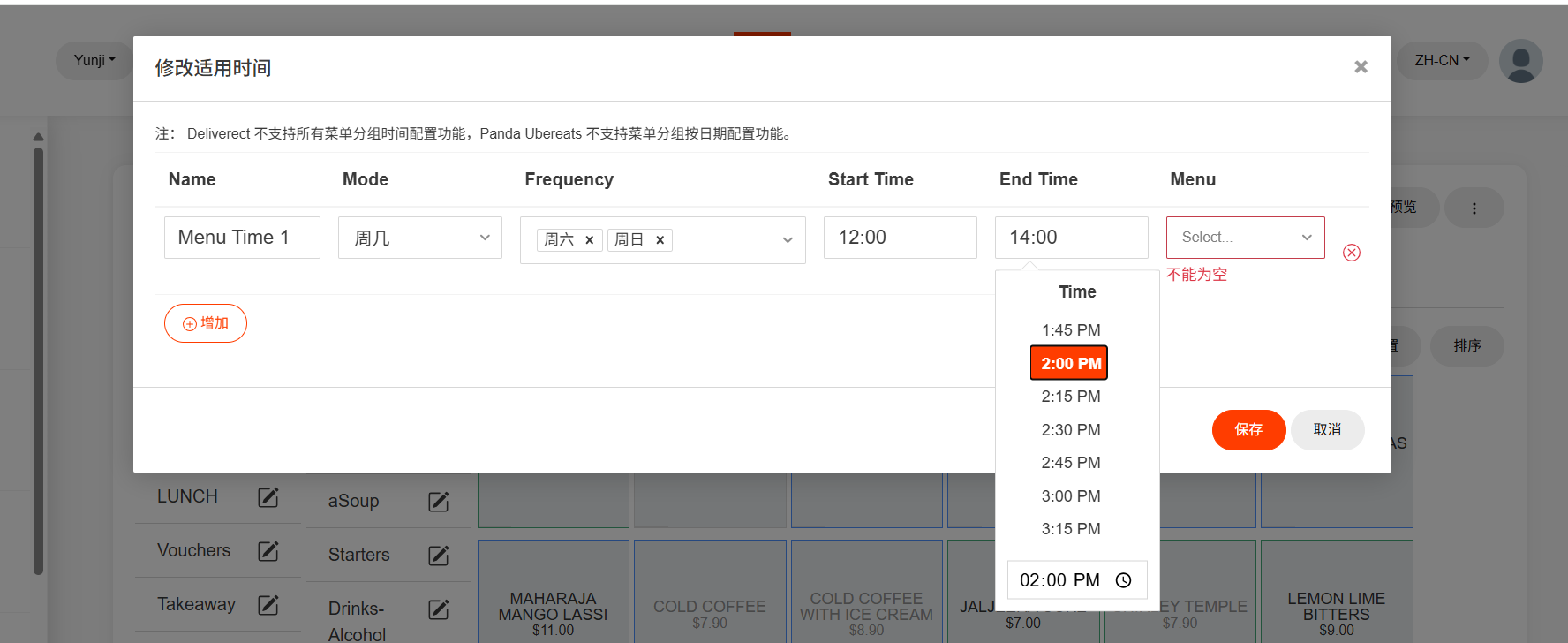Select the Vouchers menu row

point(218,551)
